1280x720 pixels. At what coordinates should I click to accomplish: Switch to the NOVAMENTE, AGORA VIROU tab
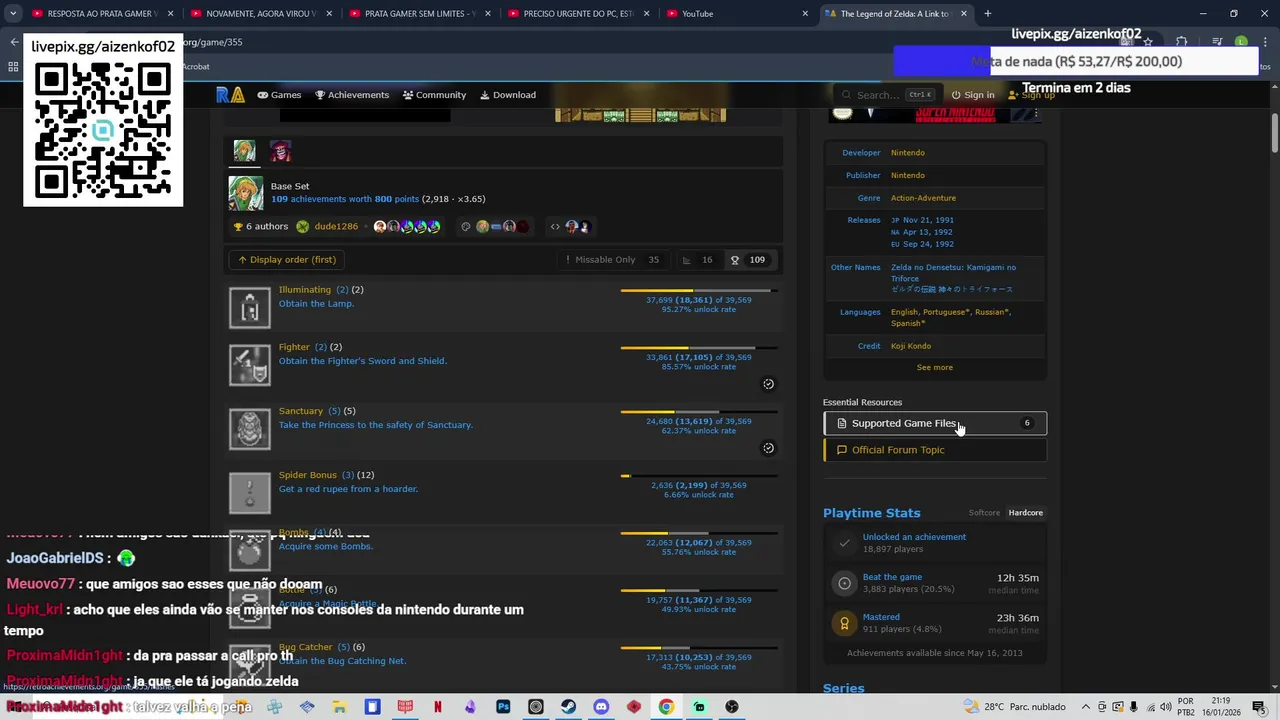260,14
